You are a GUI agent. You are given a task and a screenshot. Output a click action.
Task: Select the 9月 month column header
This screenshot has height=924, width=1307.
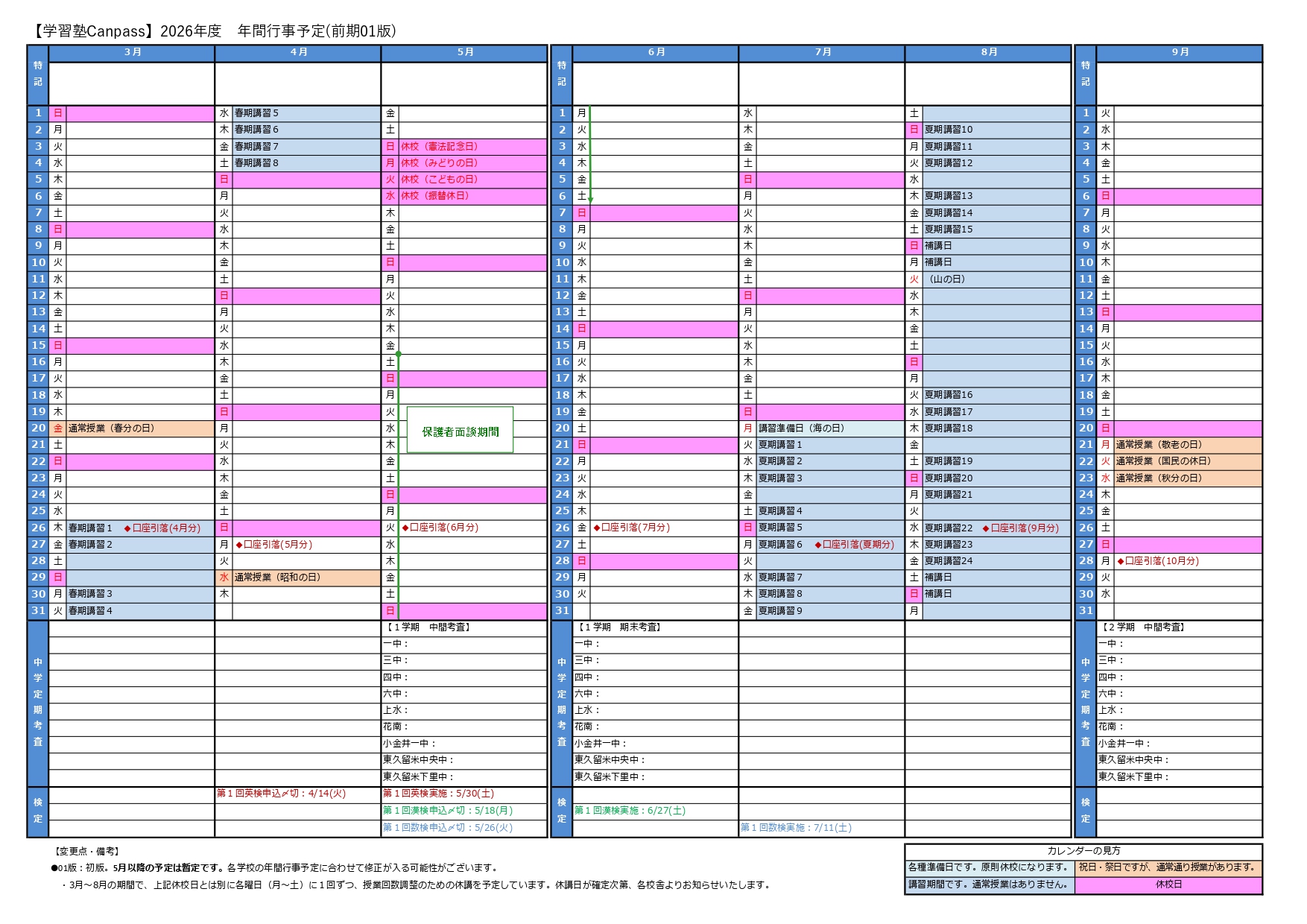tap(1179, 52)
